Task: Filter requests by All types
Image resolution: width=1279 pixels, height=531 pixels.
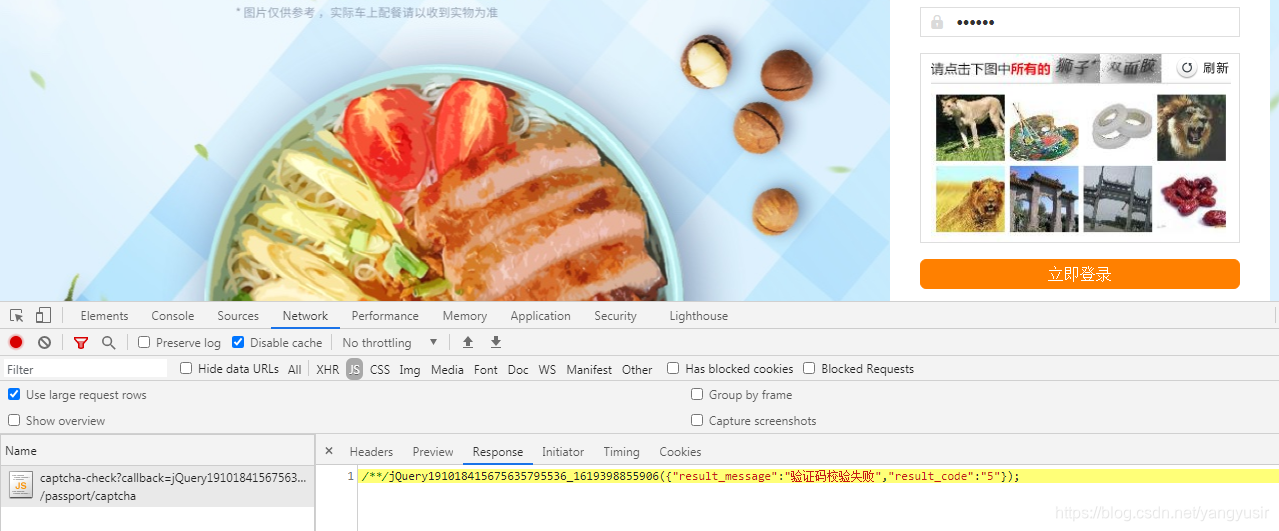Action: 295,369
